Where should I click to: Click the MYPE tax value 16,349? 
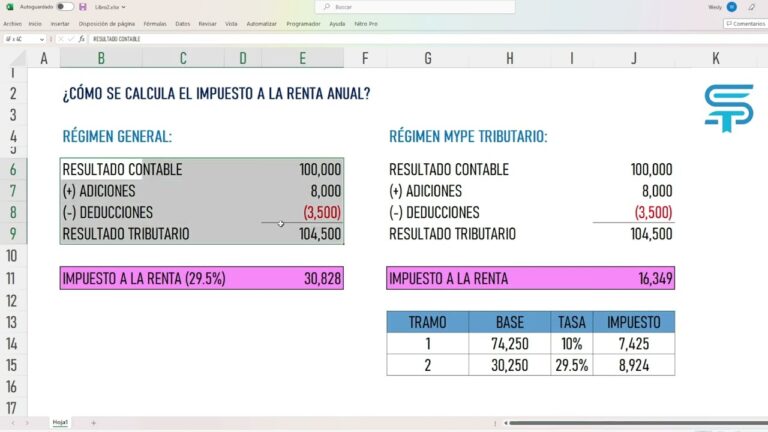(655, 279)
